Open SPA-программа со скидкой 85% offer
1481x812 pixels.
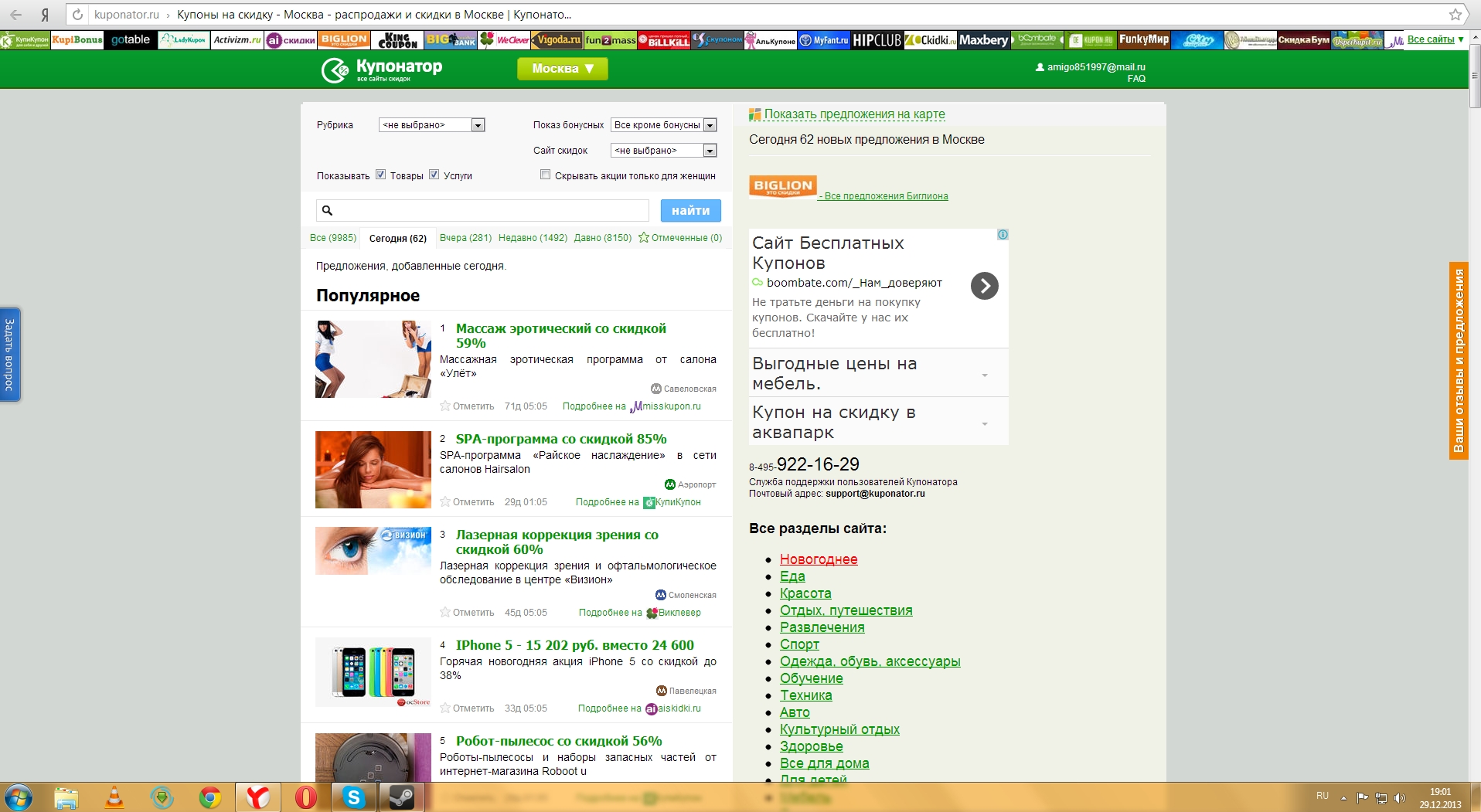pos(561,439)
